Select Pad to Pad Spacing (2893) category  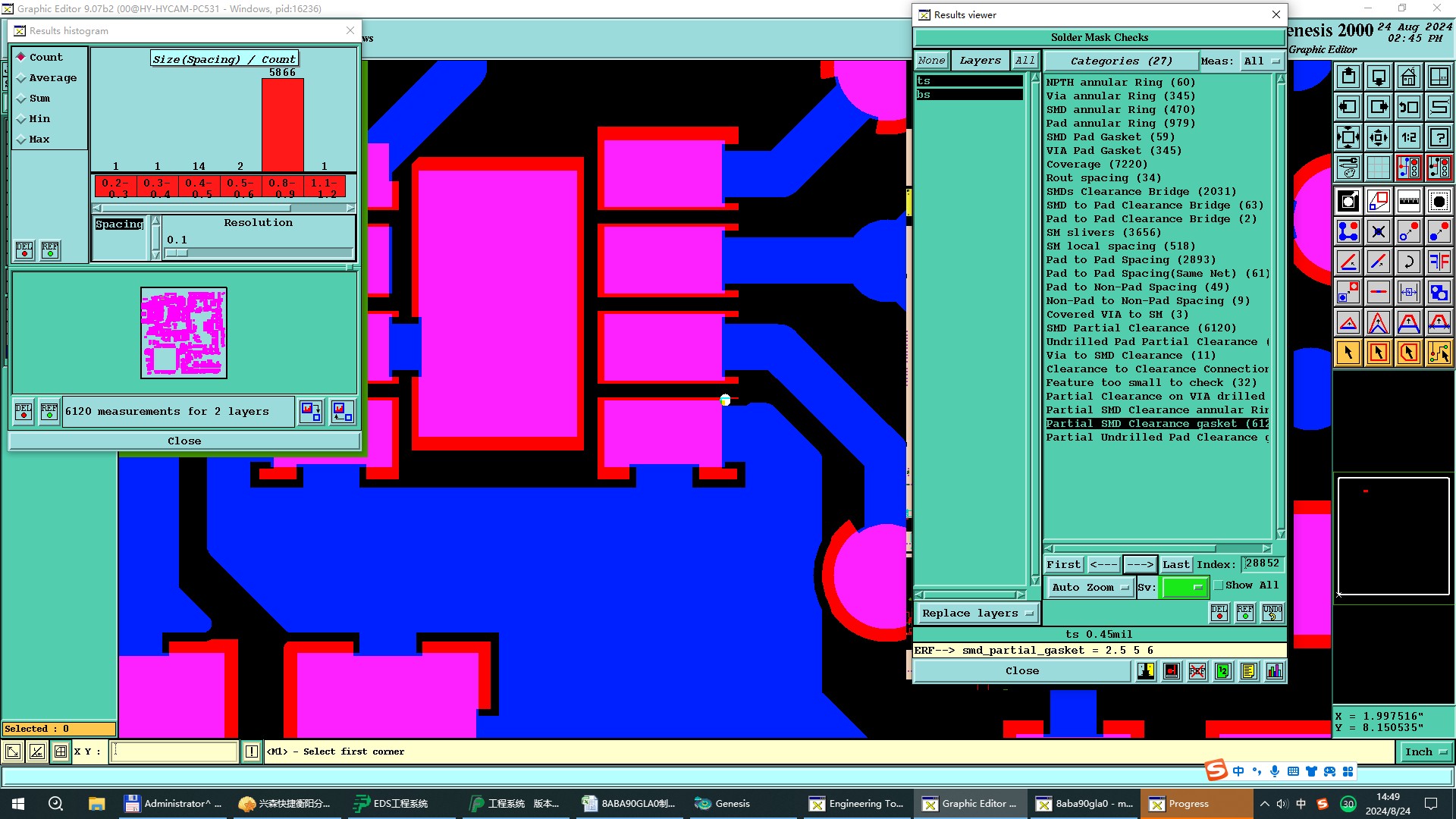pyautogui.click(x=1130, y=260)
